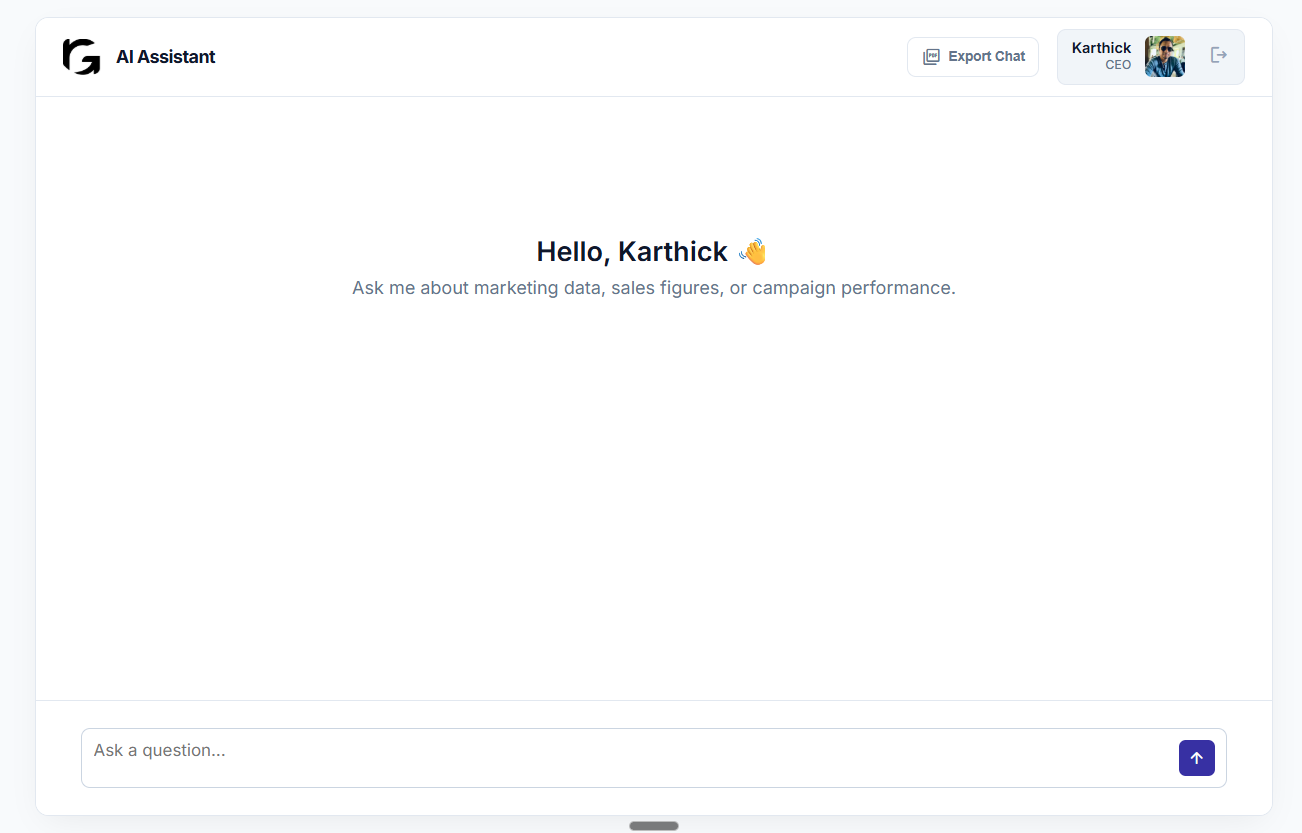Image resolution: width=1302 pixels, height=833 pixels.
Task: Click the Karthick name in the header
Action: pyautogui.click(x=1100, y=47)
